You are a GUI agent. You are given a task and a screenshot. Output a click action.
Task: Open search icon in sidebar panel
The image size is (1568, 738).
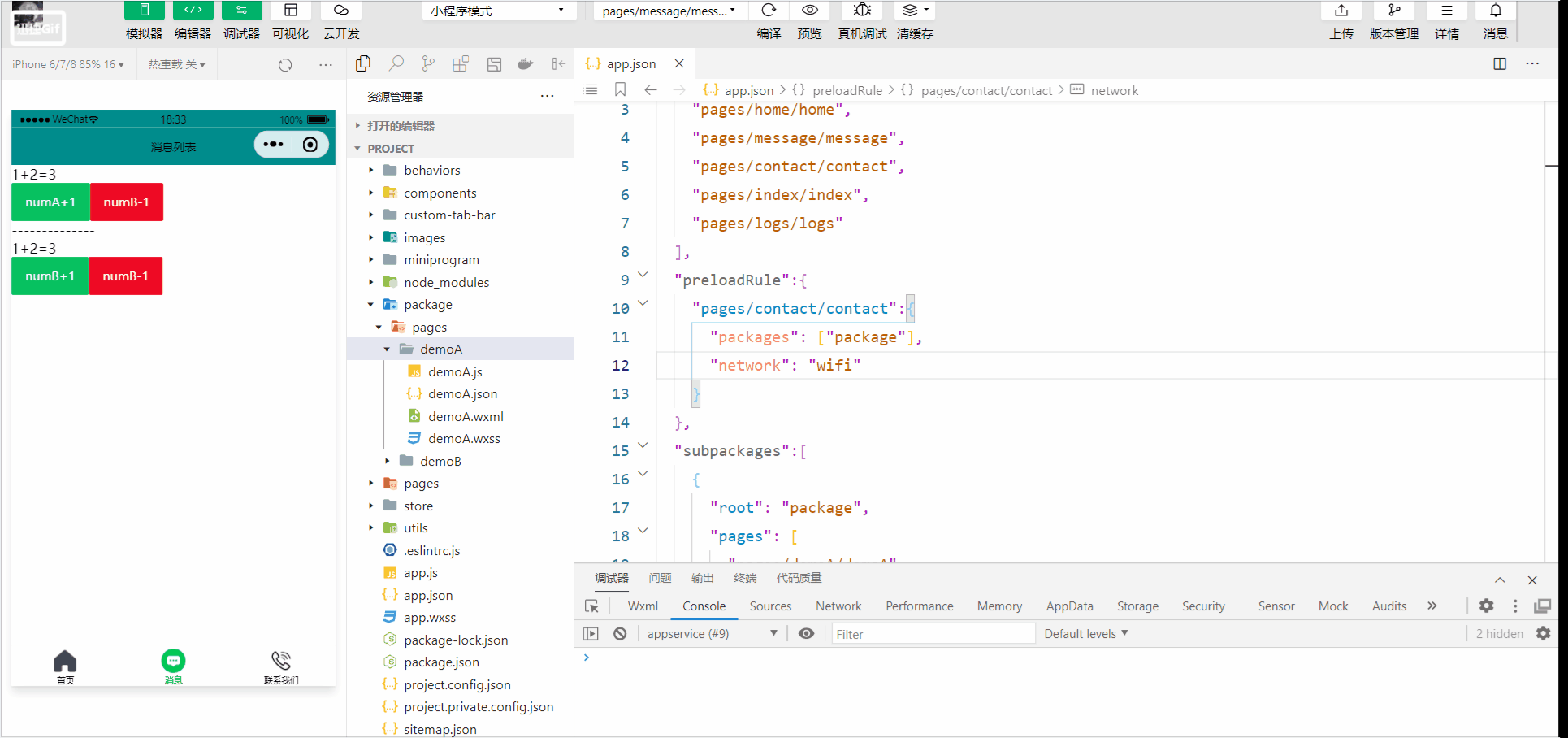[x=396, y=64]
